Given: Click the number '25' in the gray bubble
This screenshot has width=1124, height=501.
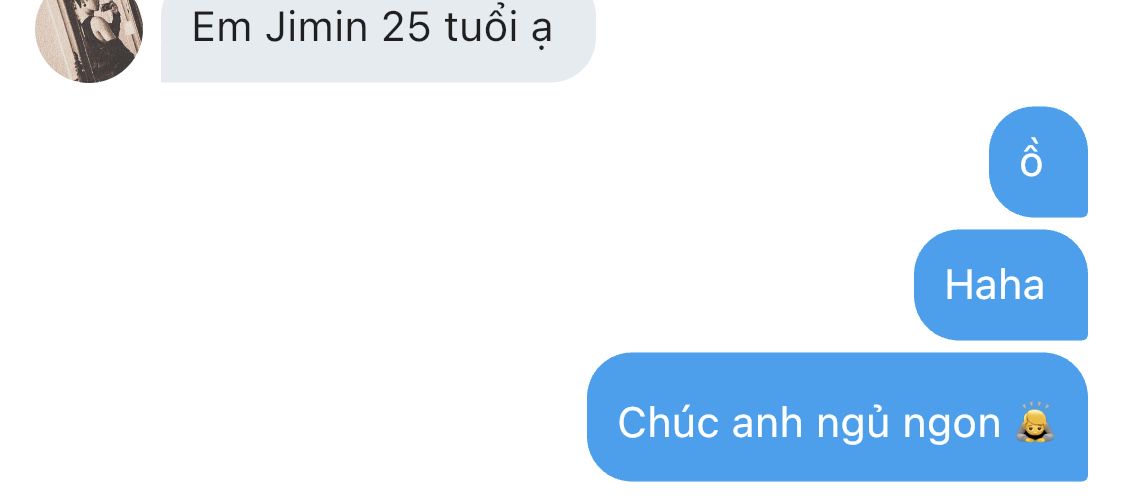Looking at the screenshot, I should pyautogui.click(x=406, y=28).
